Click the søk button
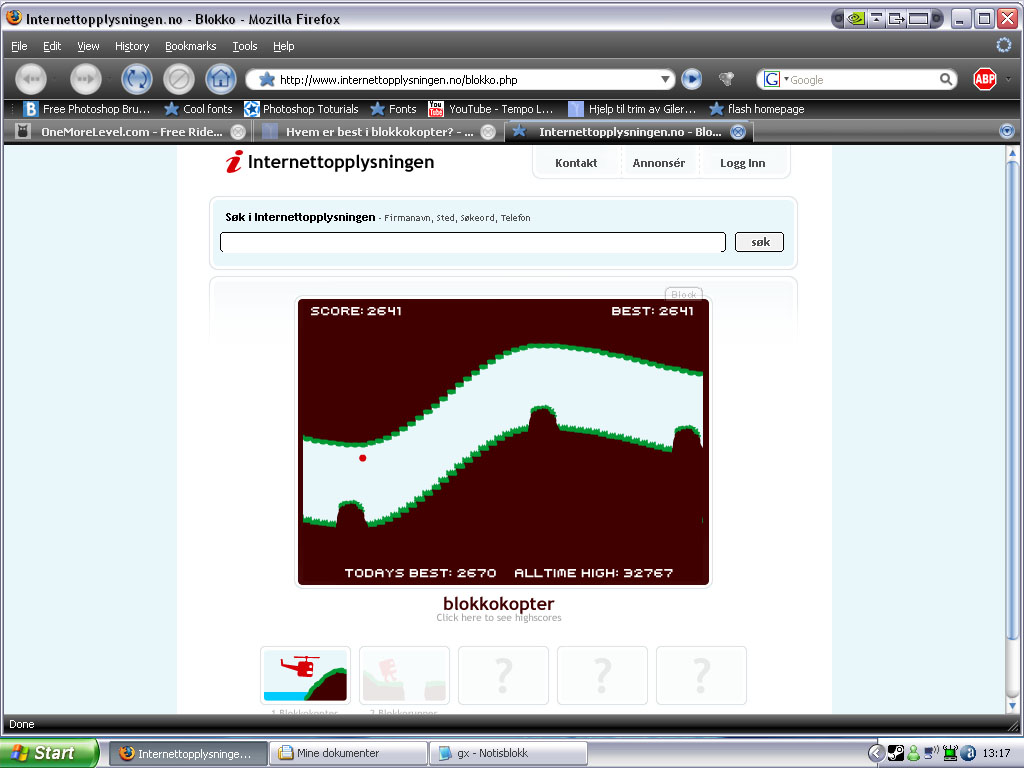The image size is (1024, 768). pos(760,242)
